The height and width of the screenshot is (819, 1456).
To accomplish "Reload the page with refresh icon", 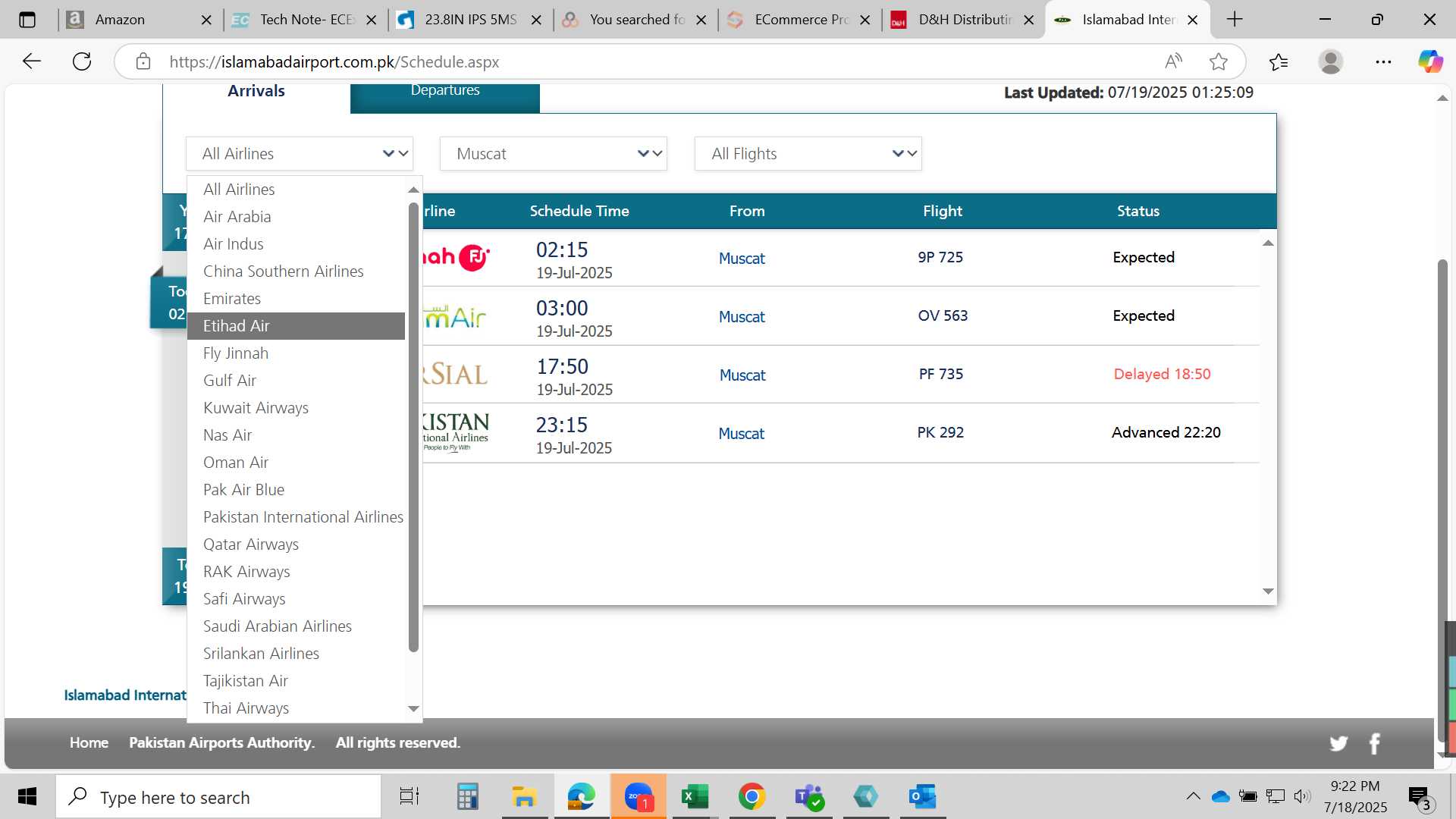I will tap(82, 61).
